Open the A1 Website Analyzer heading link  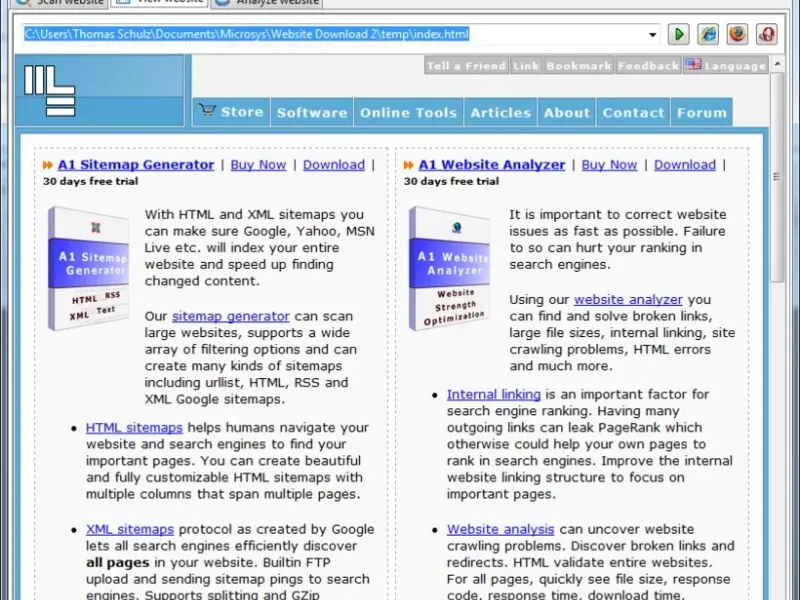click(492, 165)
